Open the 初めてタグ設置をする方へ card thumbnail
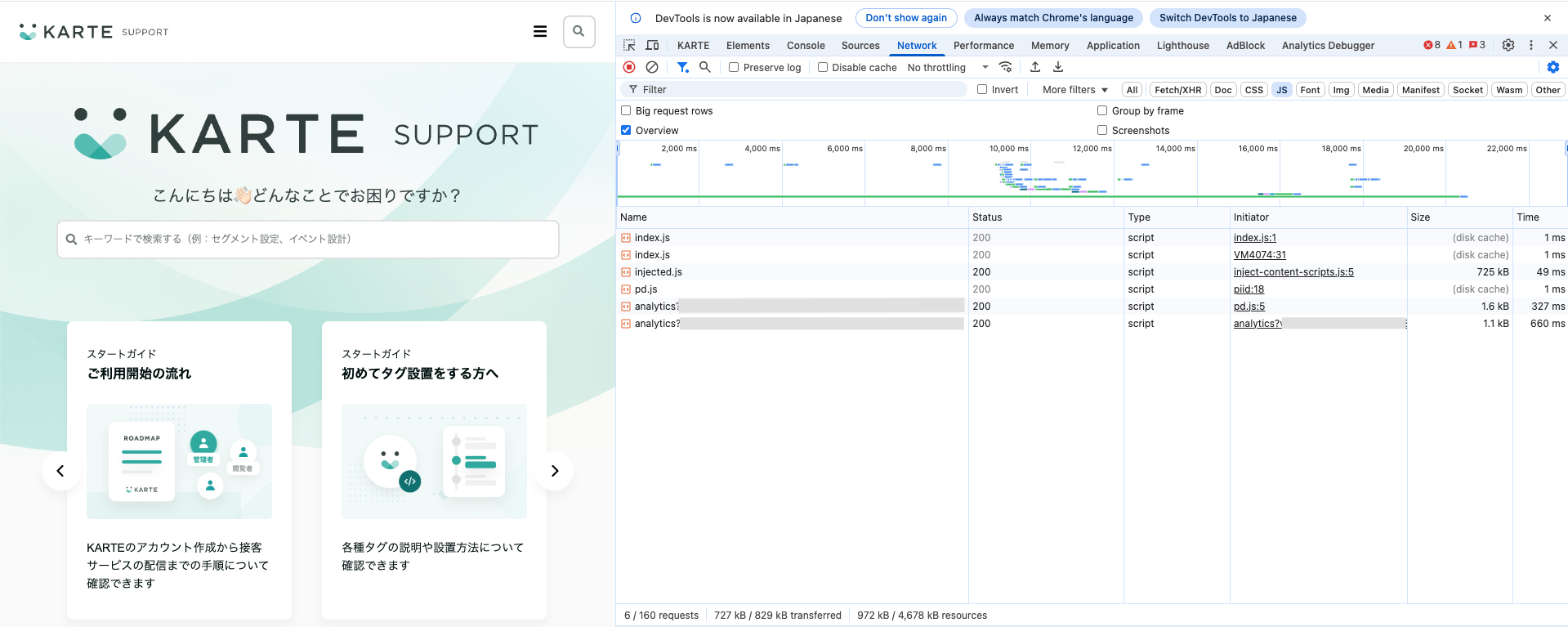The width and height of the screenshot is (1568, 627). [434, 461]
